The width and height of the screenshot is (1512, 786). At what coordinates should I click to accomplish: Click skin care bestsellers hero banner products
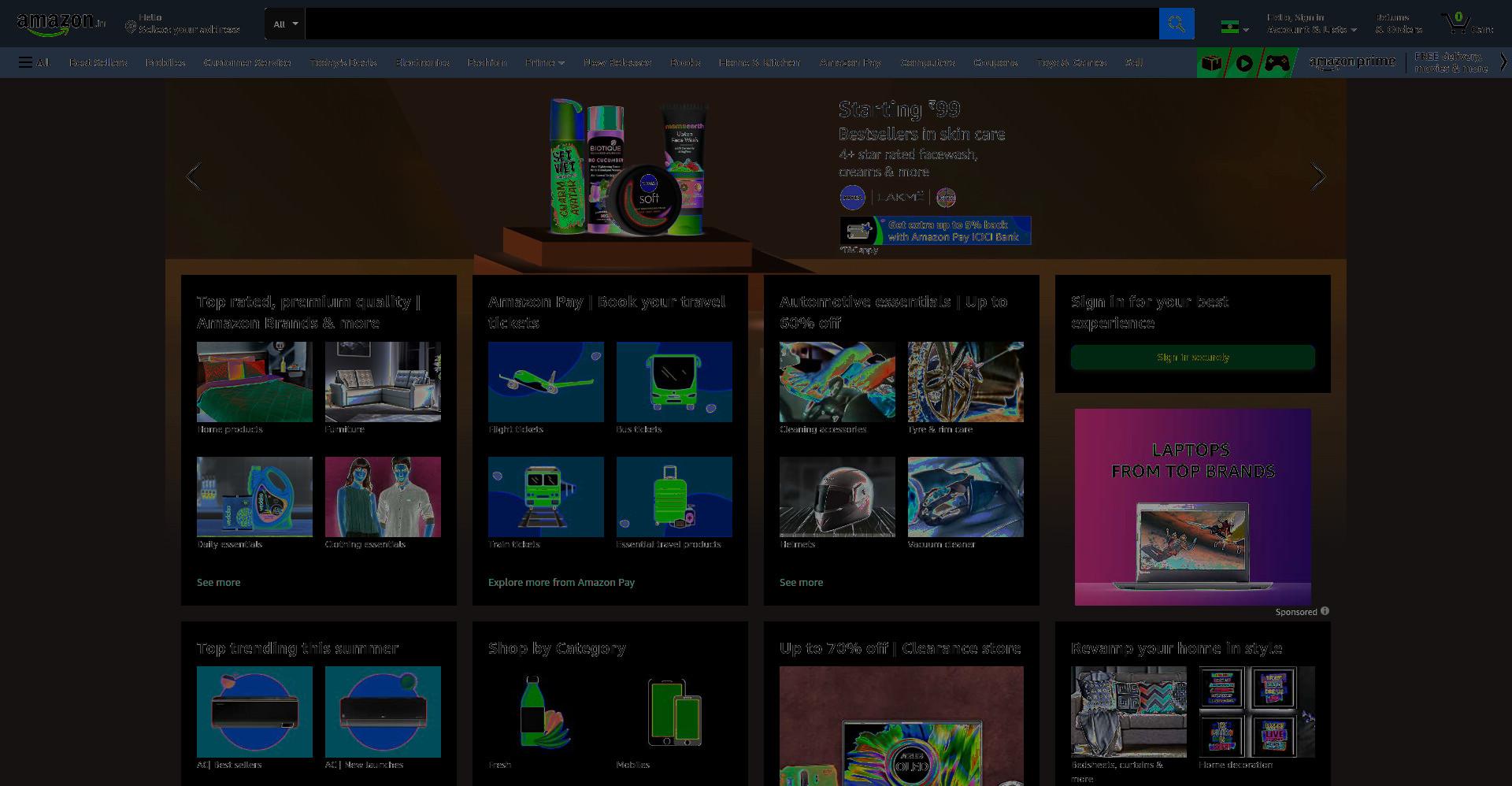[627, 167]
